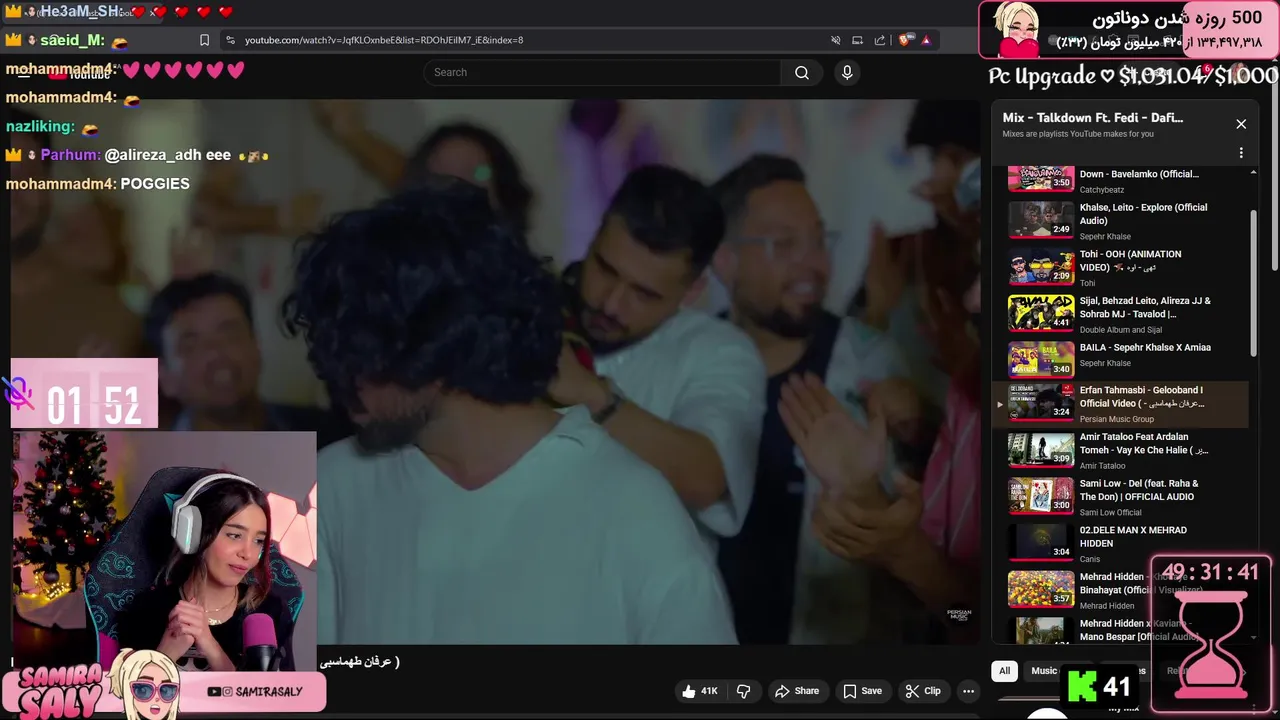Play 02.DELE MAN X MEHRAD HIDDEN item
Screen dimensions: 1280x720
(x=1120, y=544)
